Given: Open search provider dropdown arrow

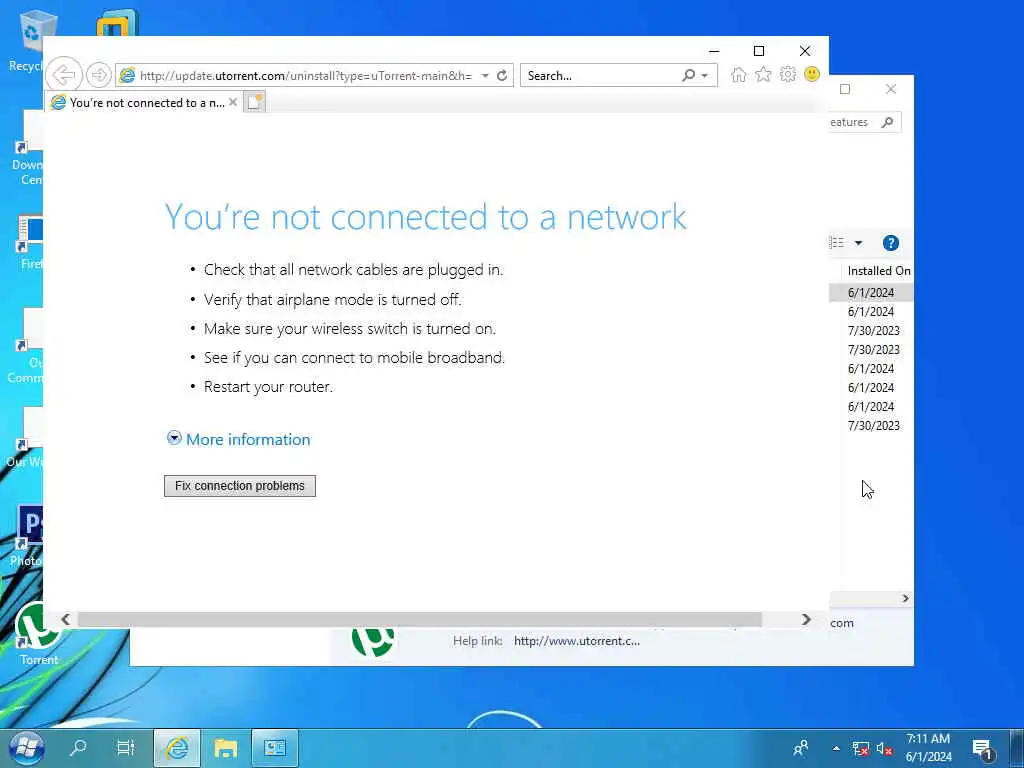Looking at the screenshot, I should [705, 76].
